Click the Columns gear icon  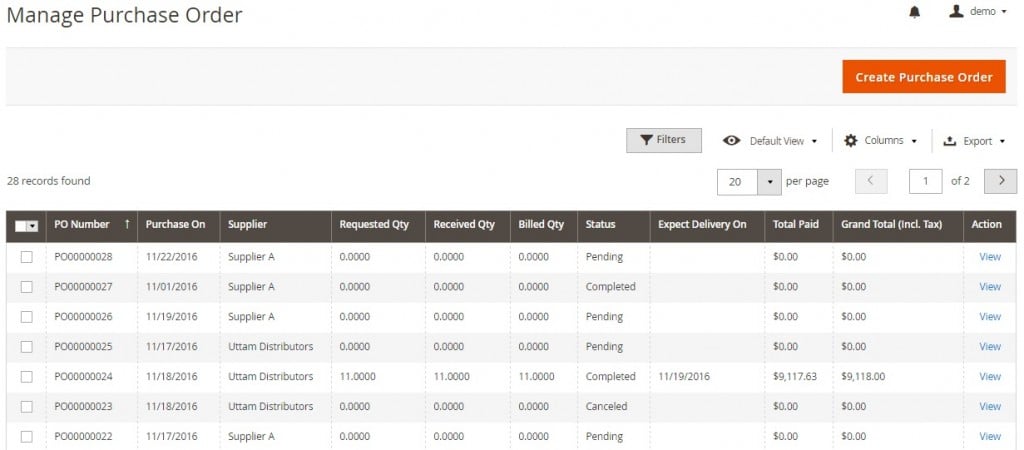click(x=851, y=141)
